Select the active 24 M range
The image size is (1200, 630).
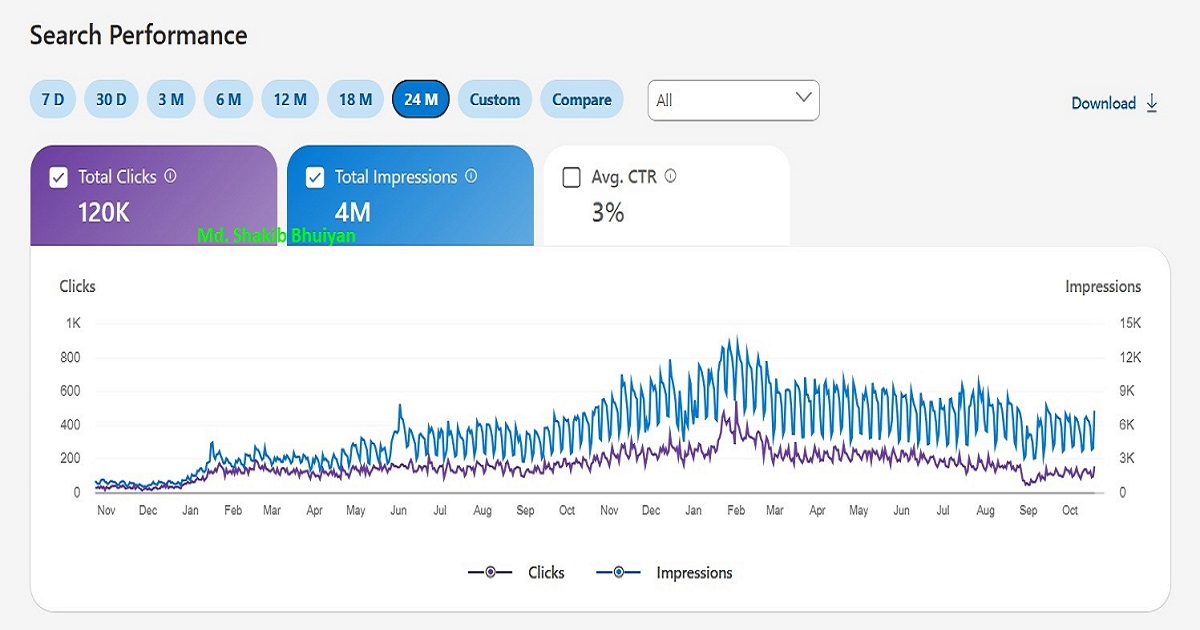421,99
